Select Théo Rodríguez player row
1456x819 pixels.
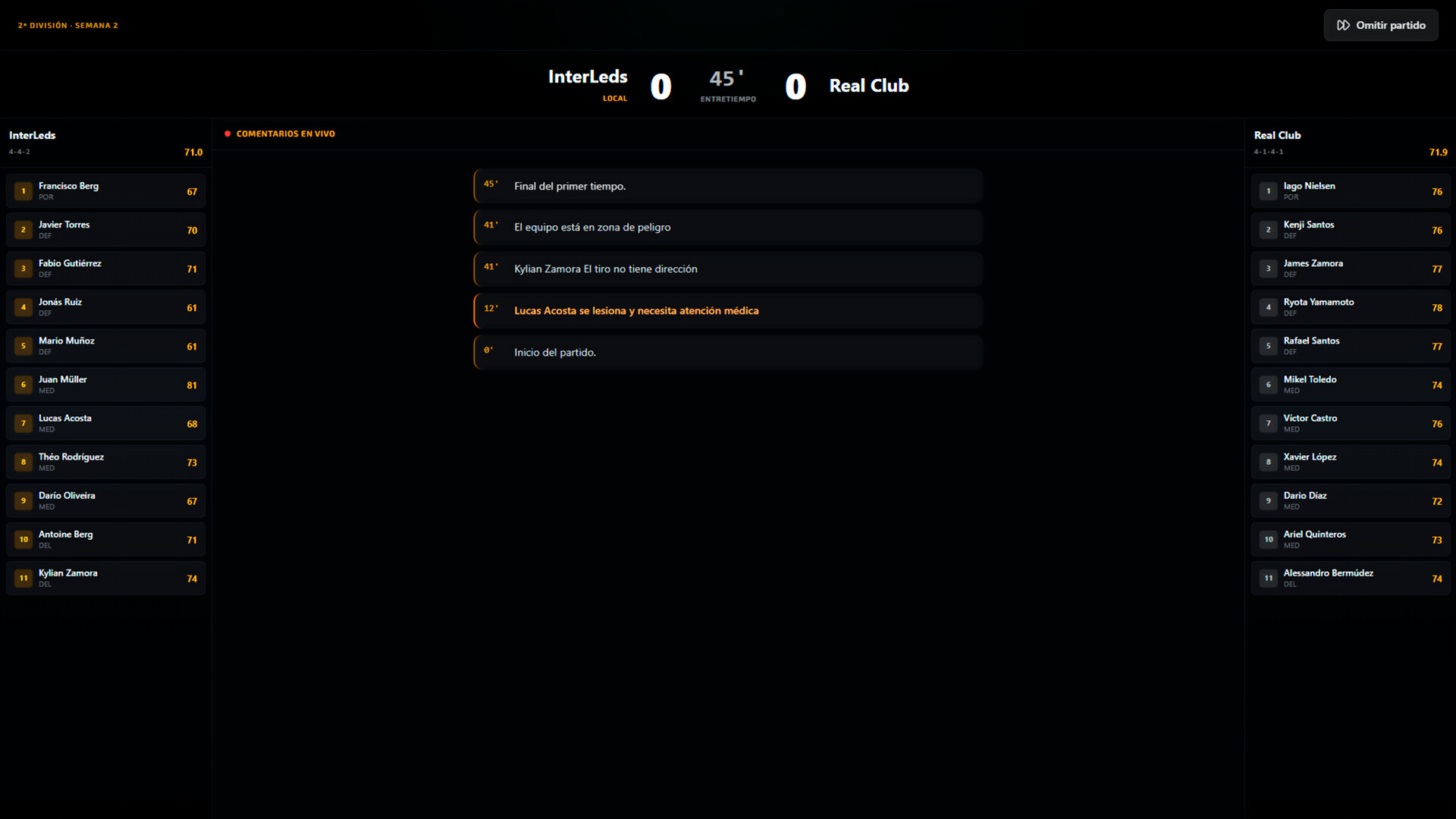coord(106,462)
